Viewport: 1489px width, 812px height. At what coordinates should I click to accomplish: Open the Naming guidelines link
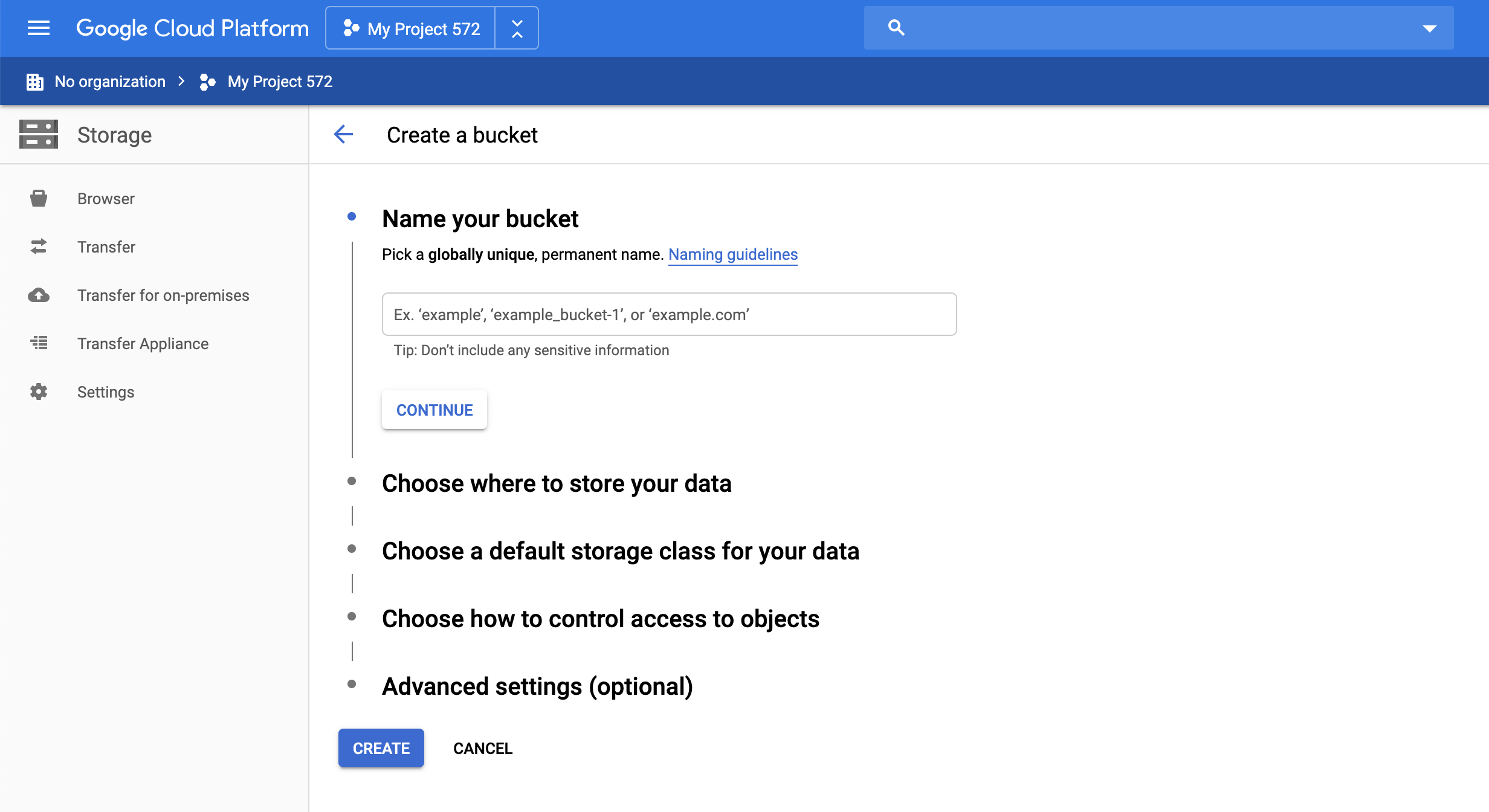[x=732, y=254]
